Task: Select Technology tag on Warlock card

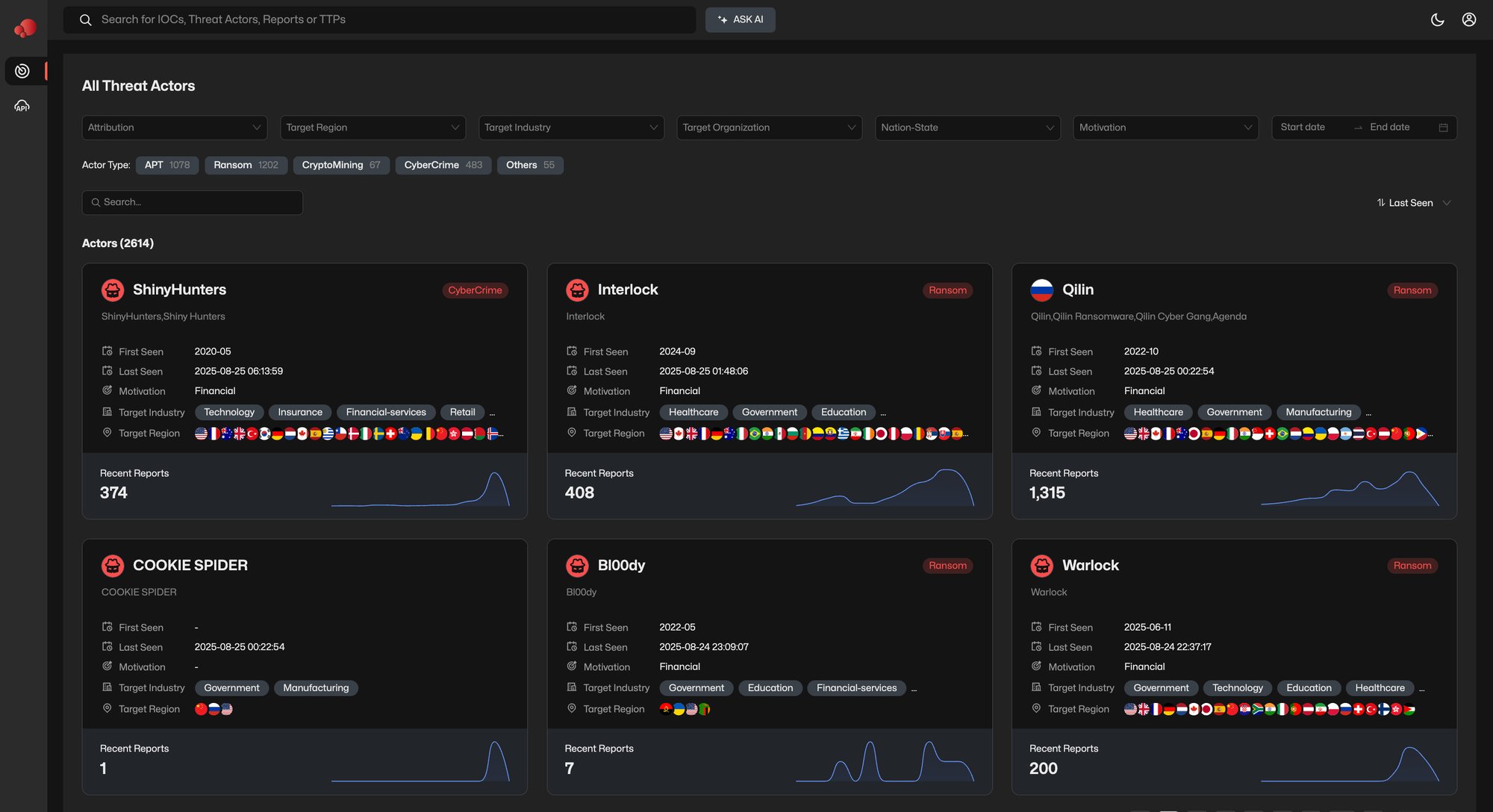Action: coord(1238,688)
